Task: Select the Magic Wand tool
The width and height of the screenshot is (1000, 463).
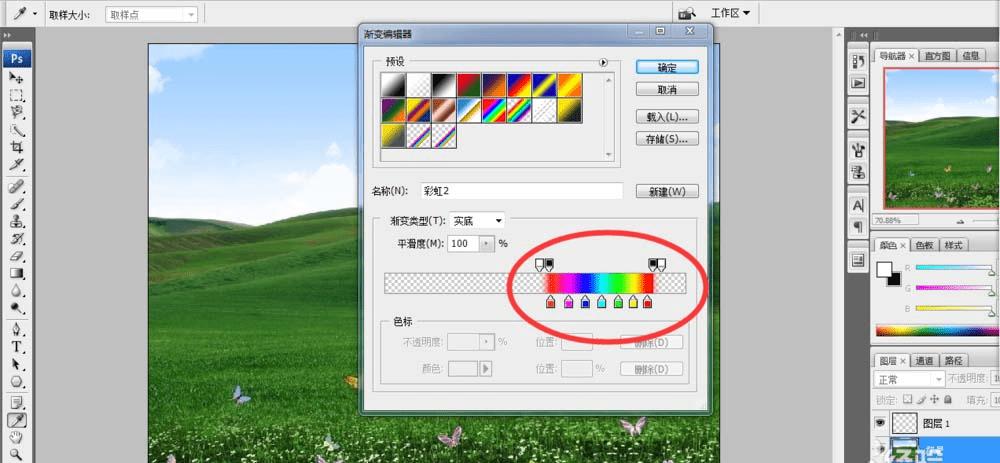Action: (x=17, y=130)
